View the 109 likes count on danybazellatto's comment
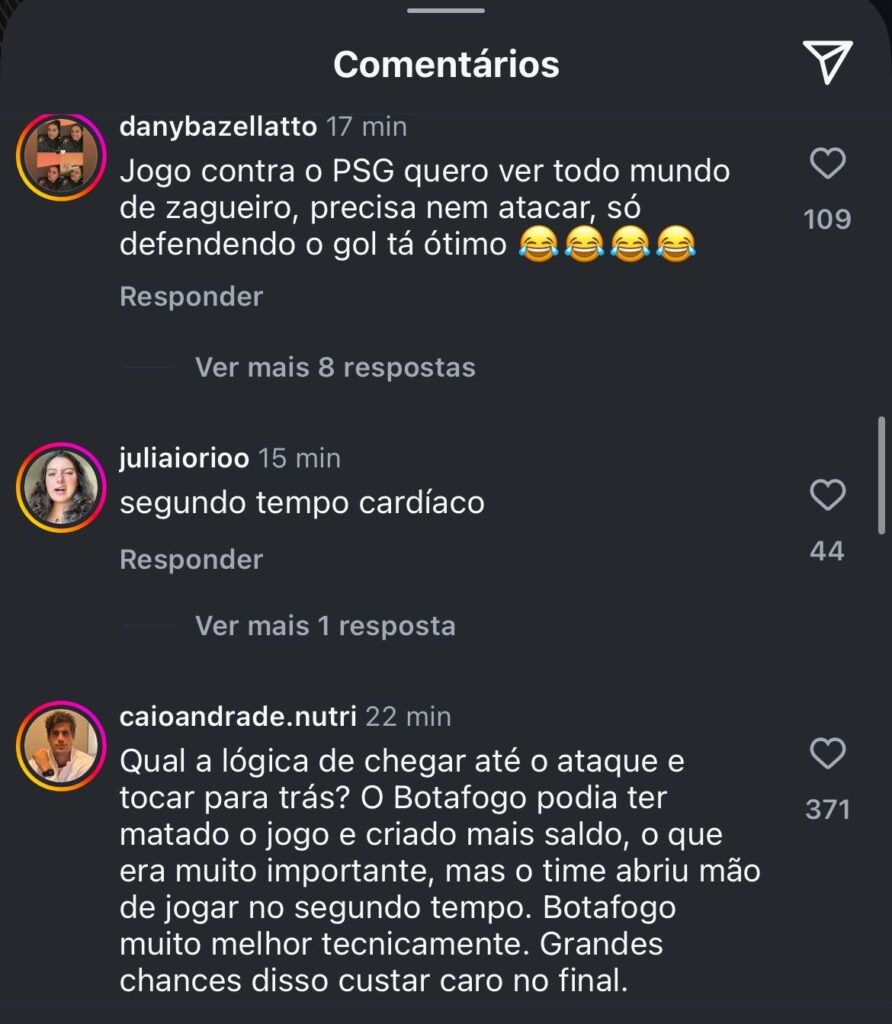The height and width of the screenshot is (1024, 892). (x=827, y=219)
